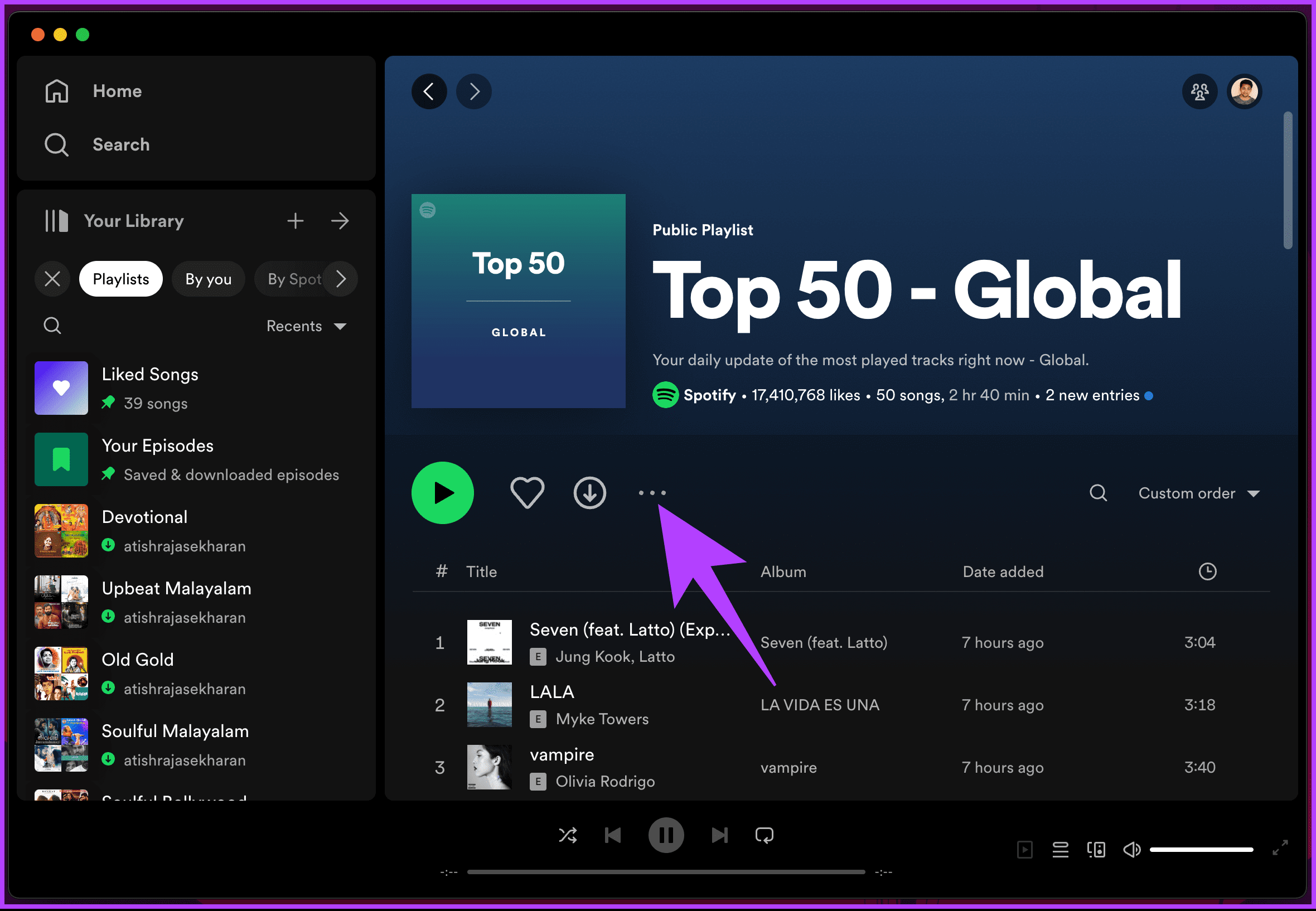Open the user profile avatar
Viewport: 1316px width, 911px height.
1245,91
